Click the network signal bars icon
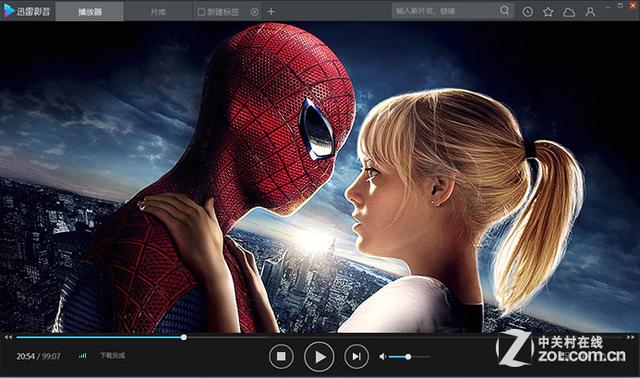This screenshot has height=378, width=640. coord(82,356)
